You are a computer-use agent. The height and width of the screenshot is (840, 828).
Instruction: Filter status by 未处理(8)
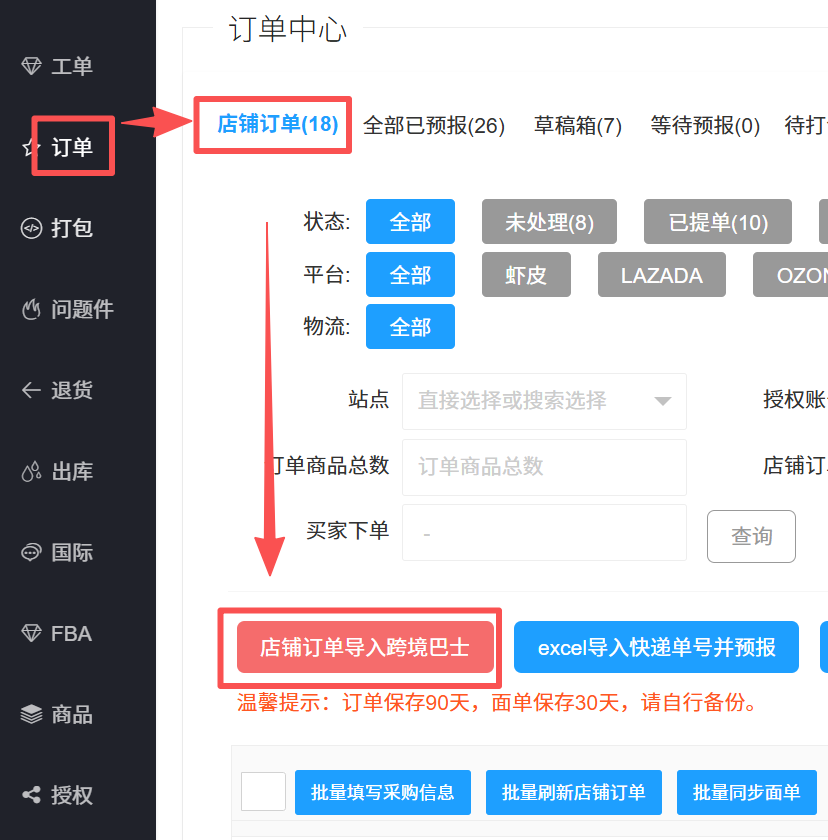pyautogui.click(x=549, y=222)
